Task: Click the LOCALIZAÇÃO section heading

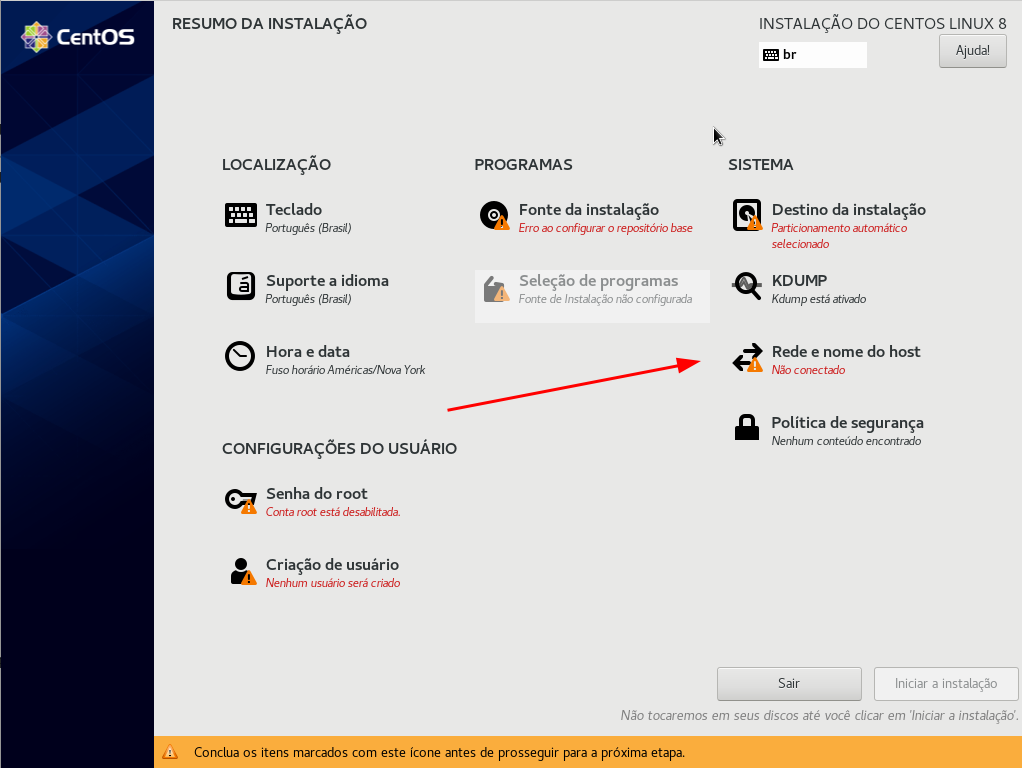Action: point(276,164)
